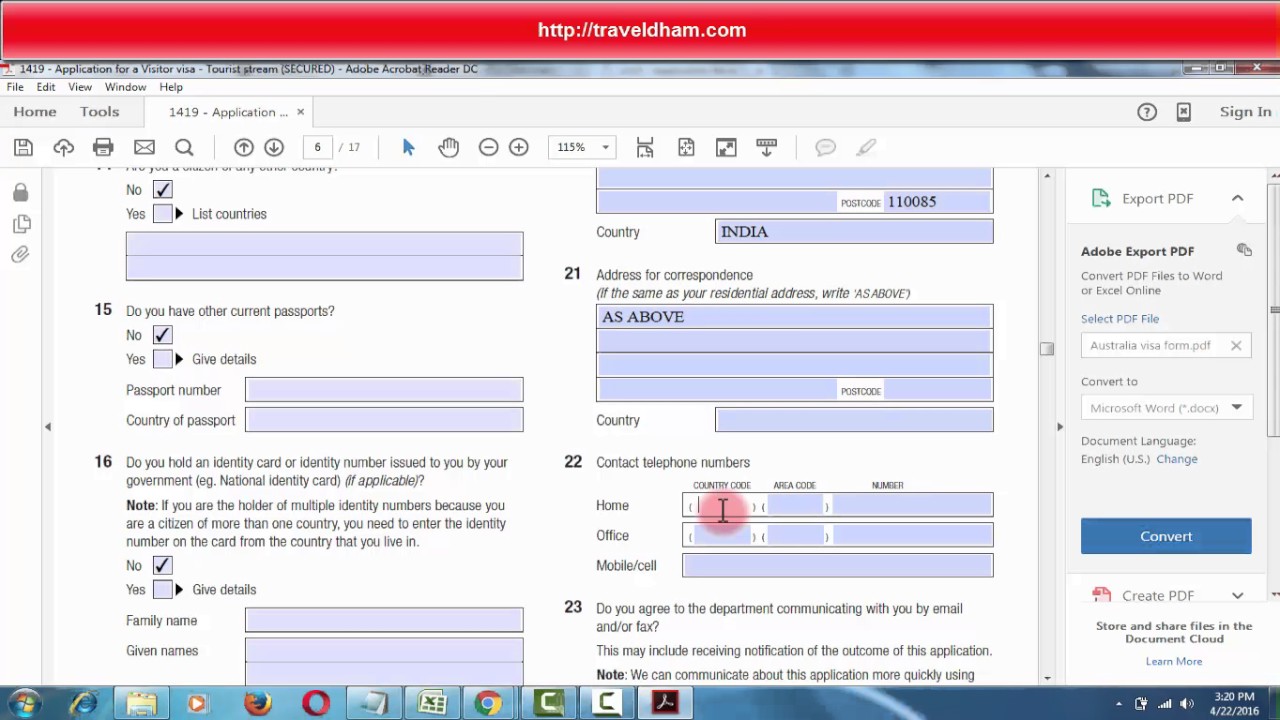Click the fit width scrolling icon
This screenshot has width=1280, height=720.
tap(645, 148)
